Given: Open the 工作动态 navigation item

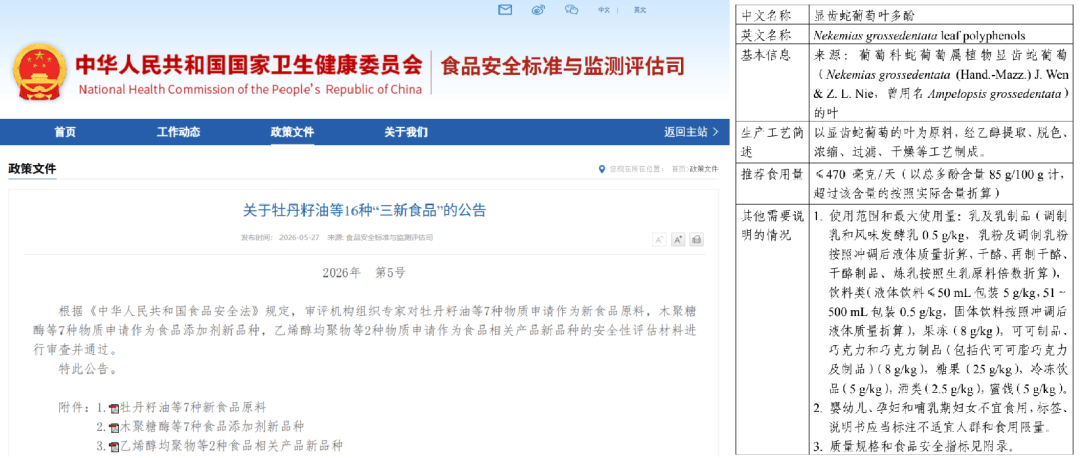Looking at the screenshot, I should click(178, 132).
